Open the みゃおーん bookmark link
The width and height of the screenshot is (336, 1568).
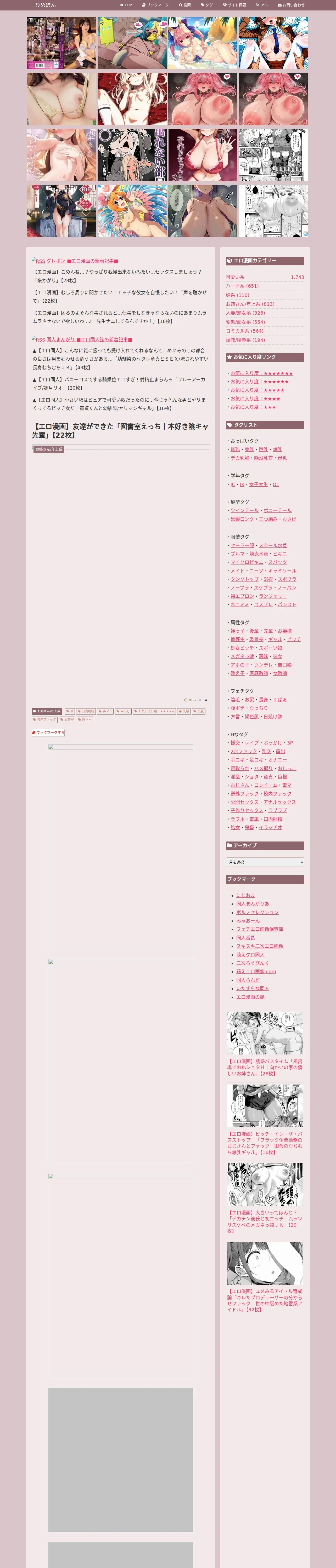248,921
